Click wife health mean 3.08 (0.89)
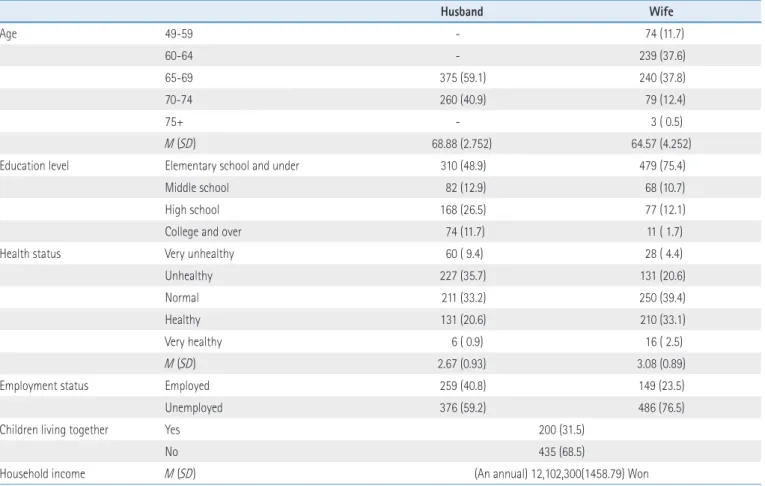 coord(661,363)
